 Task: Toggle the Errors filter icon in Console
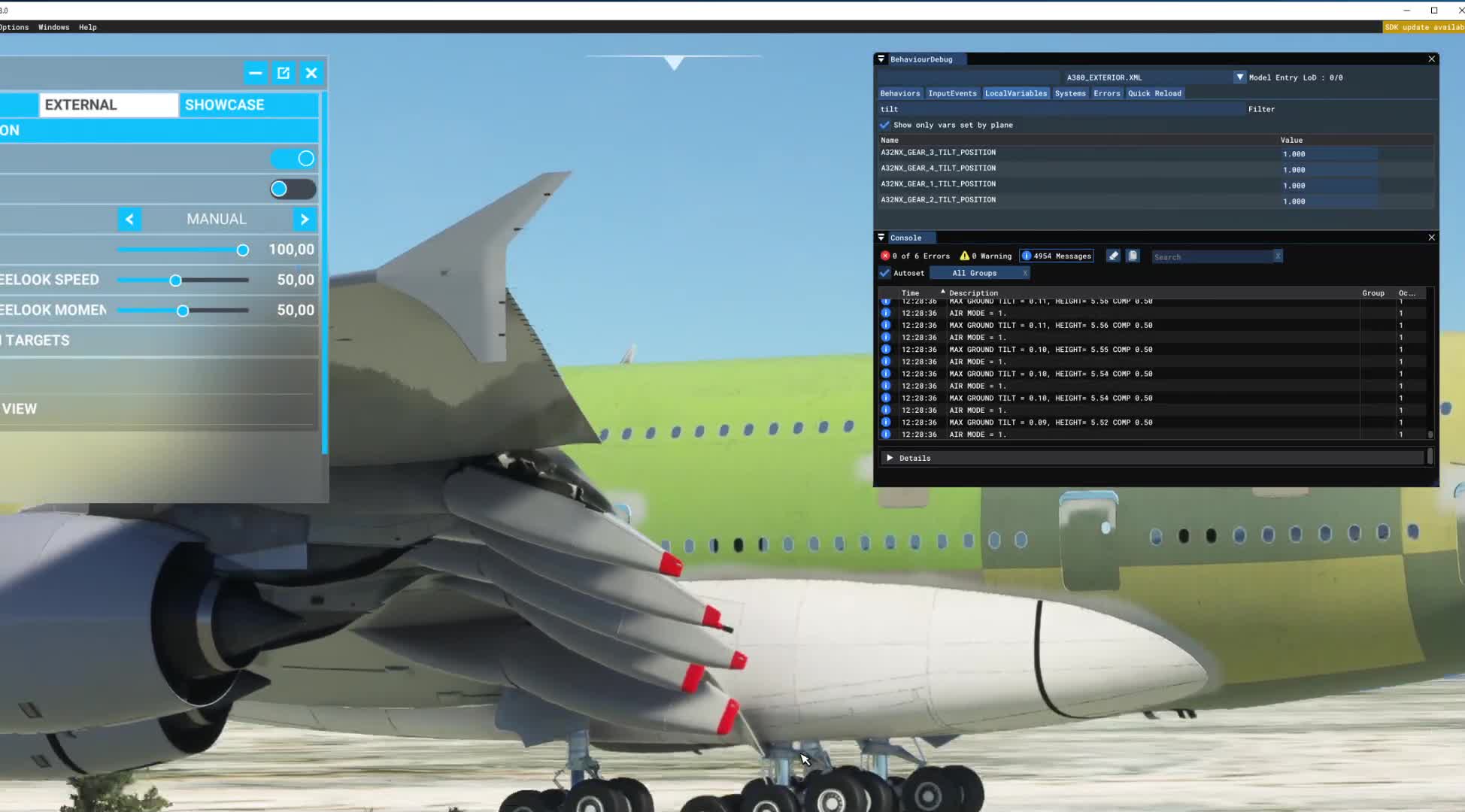coord(885,256)
